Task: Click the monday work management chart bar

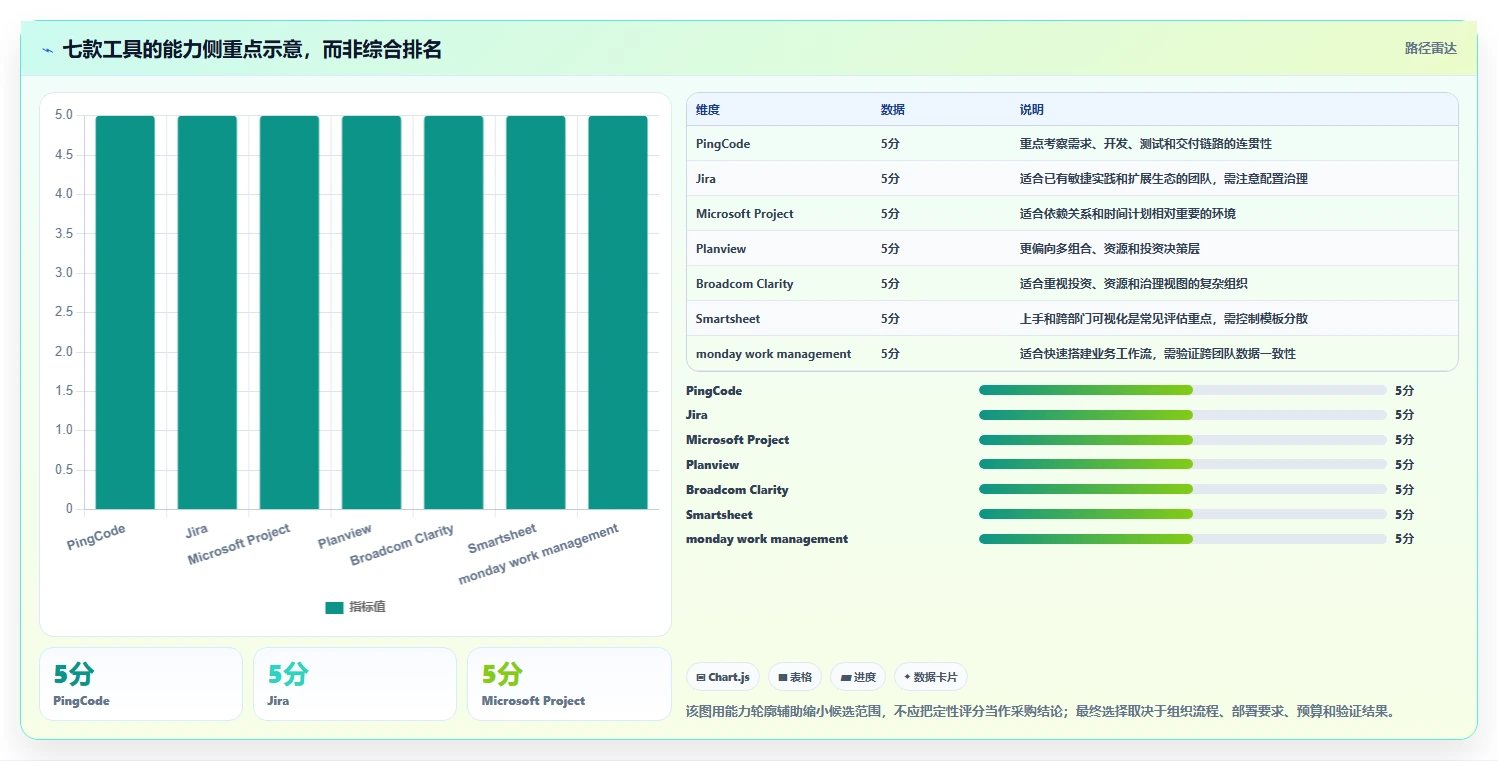Action: (617, 312)
